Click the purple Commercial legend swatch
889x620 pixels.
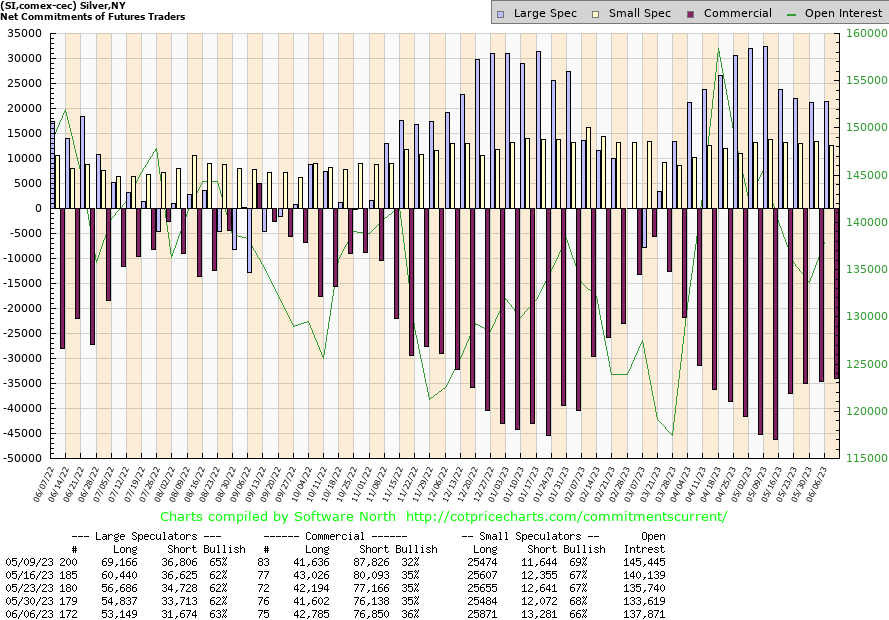click(x=691, y=13)
